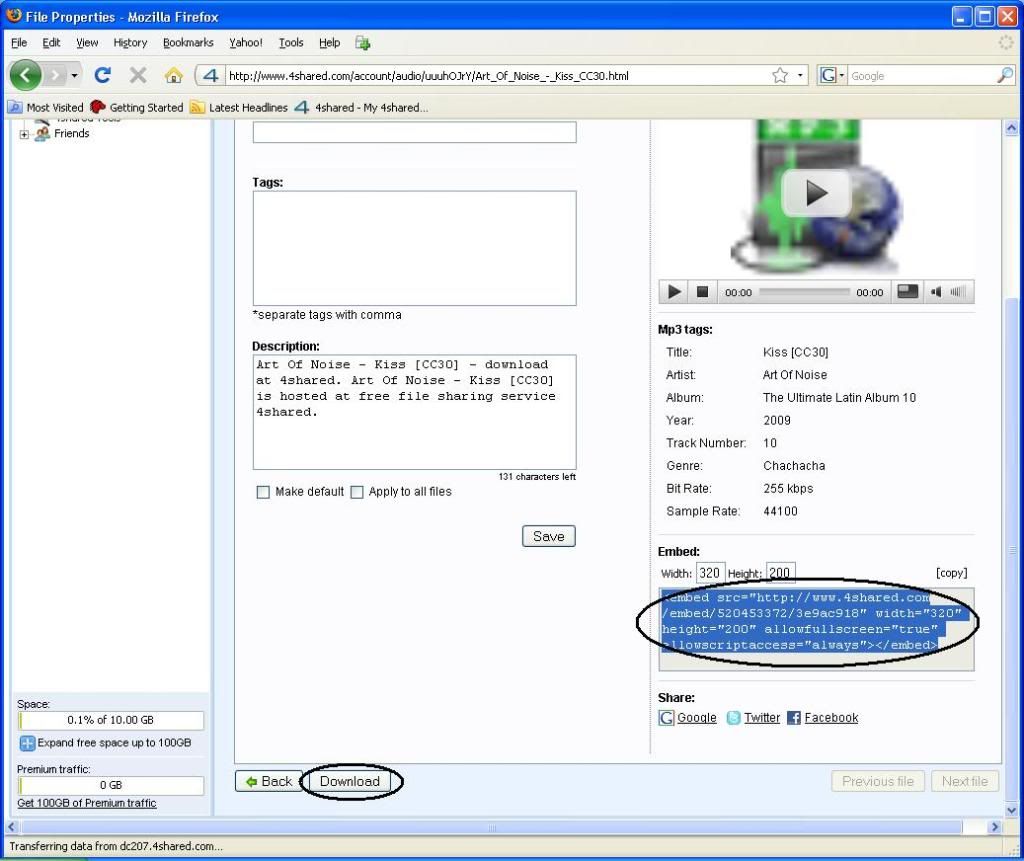The image size is (1024, 861).
Task: Open the Google share link
Action: (x=697, y=718)
